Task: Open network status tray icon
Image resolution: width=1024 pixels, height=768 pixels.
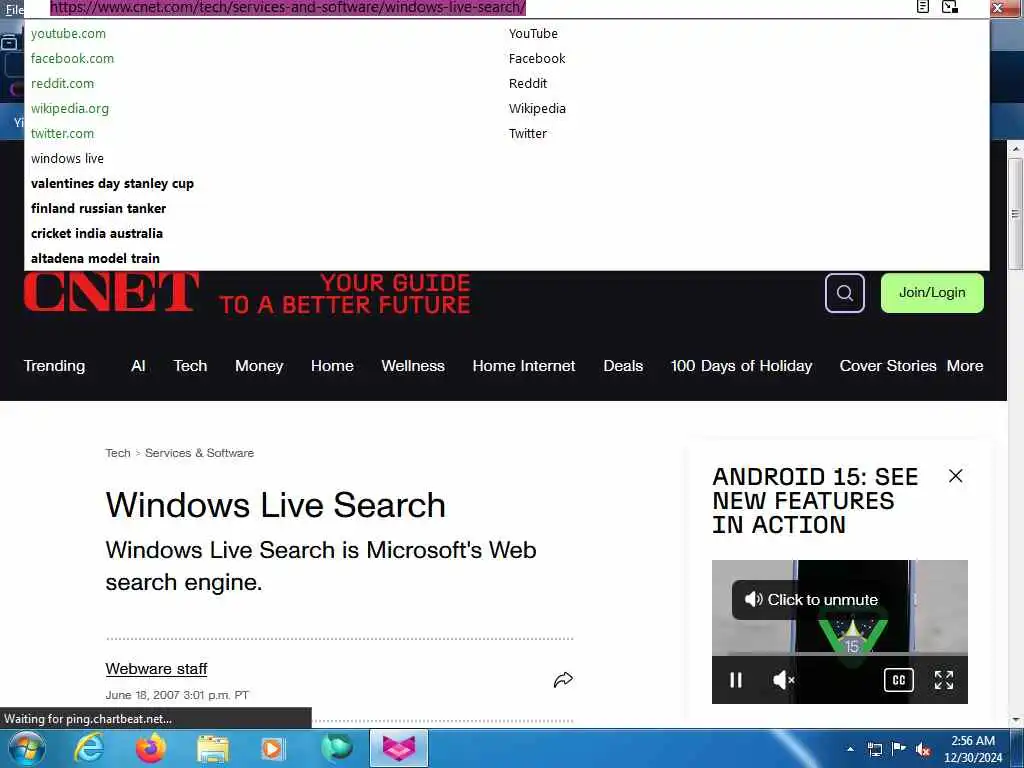Action: [x=874, y=749]
